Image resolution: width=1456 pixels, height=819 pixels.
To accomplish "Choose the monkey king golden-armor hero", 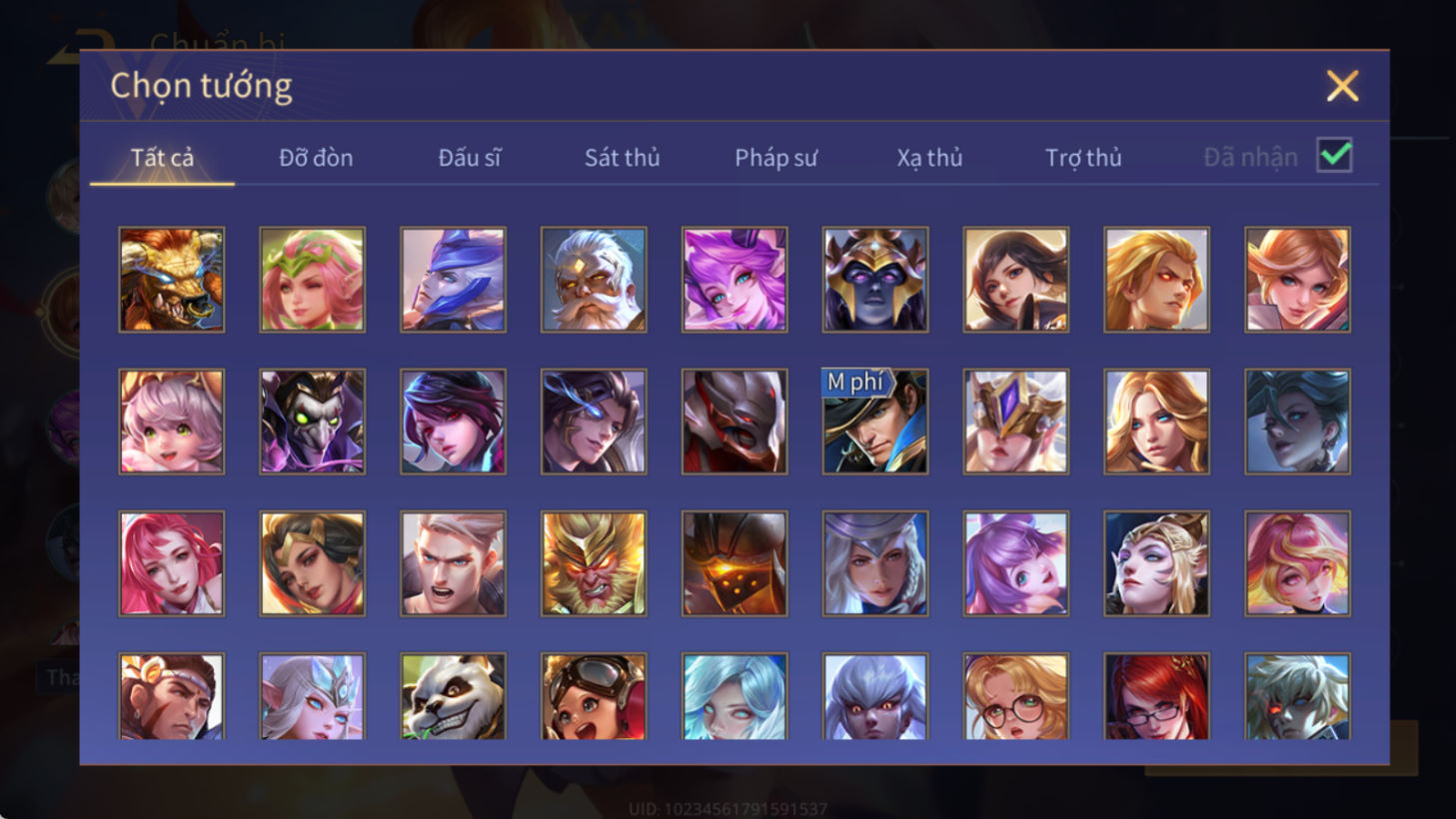I will (x=594, y=563).
